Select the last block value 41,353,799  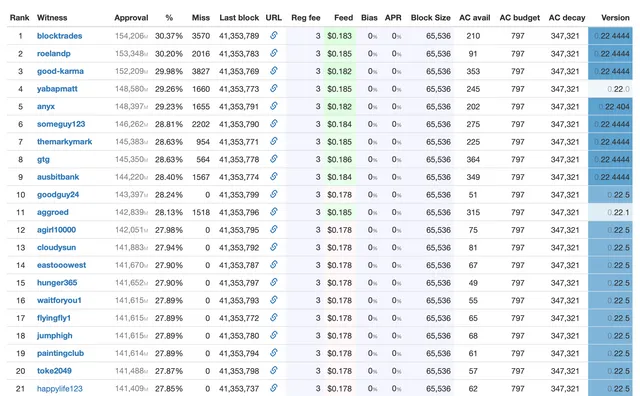(239, 195)
